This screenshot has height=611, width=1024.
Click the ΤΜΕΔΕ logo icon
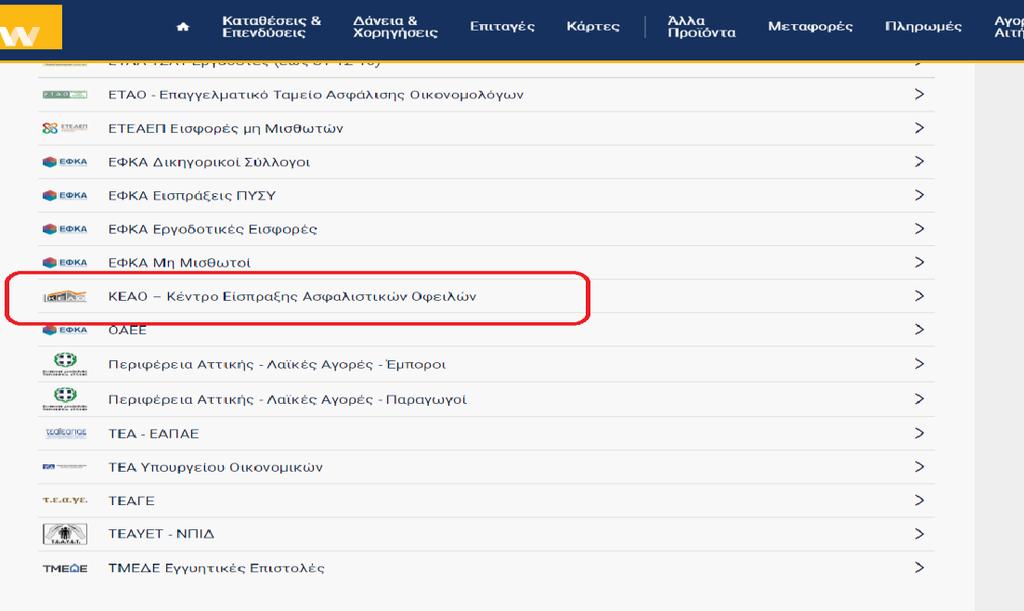coord(65,569)
